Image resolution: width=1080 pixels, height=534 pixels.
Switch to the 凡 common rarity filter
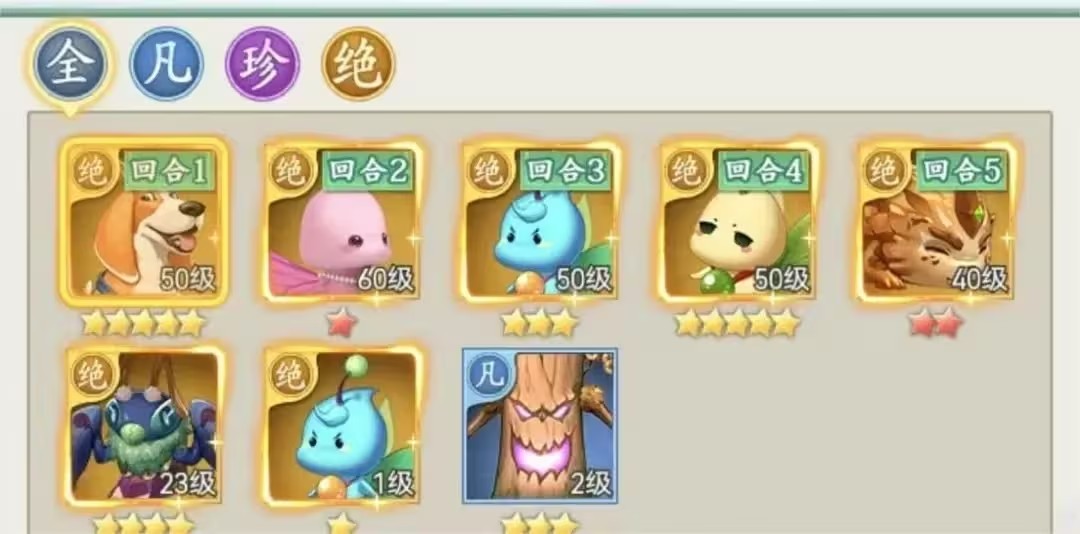tap(166, 64)
